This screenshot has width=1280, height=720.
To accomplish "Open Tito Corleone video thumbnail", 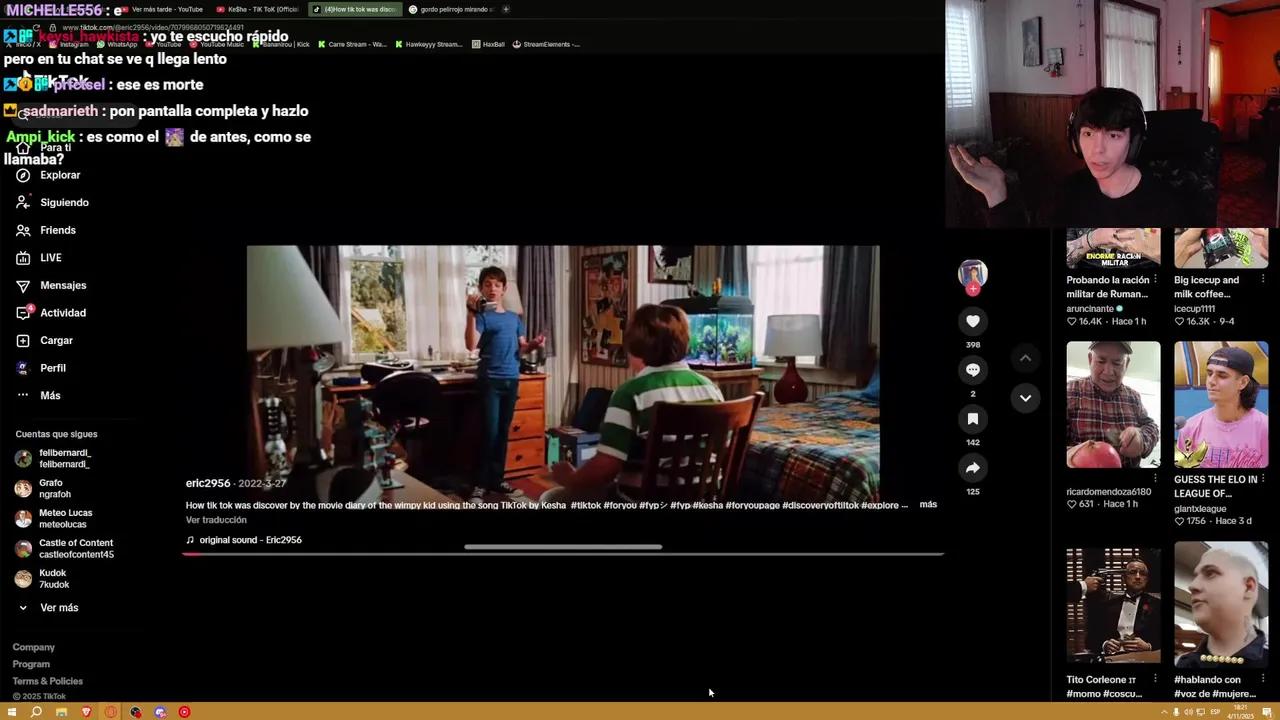I will point(1113,605).
